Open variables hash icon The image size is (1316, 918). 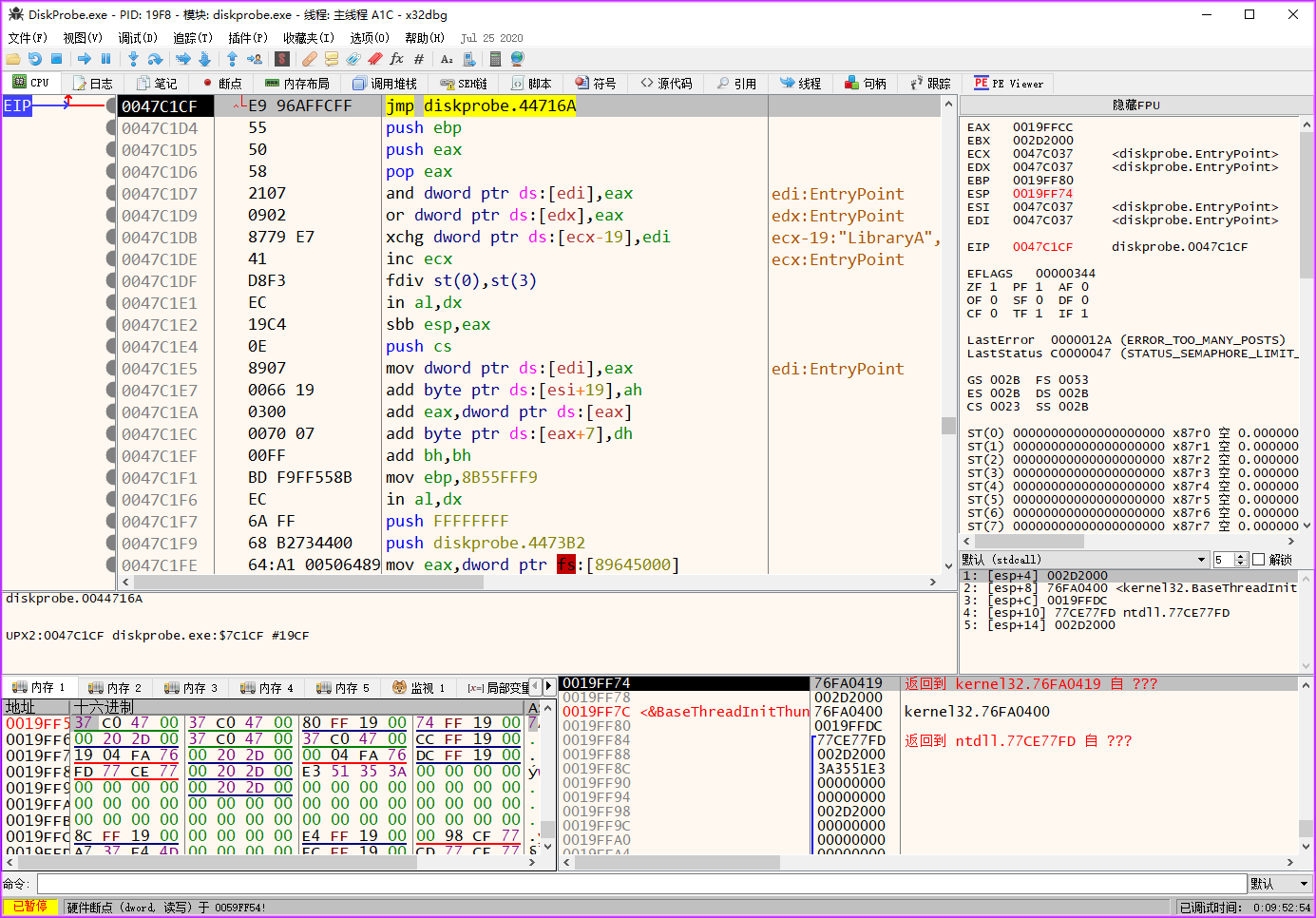pos(419,59)
